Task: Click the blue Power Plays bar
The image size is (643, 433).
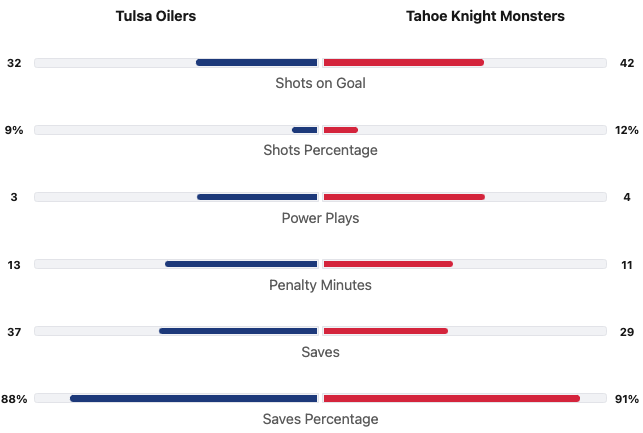Action: coord(257,197)
